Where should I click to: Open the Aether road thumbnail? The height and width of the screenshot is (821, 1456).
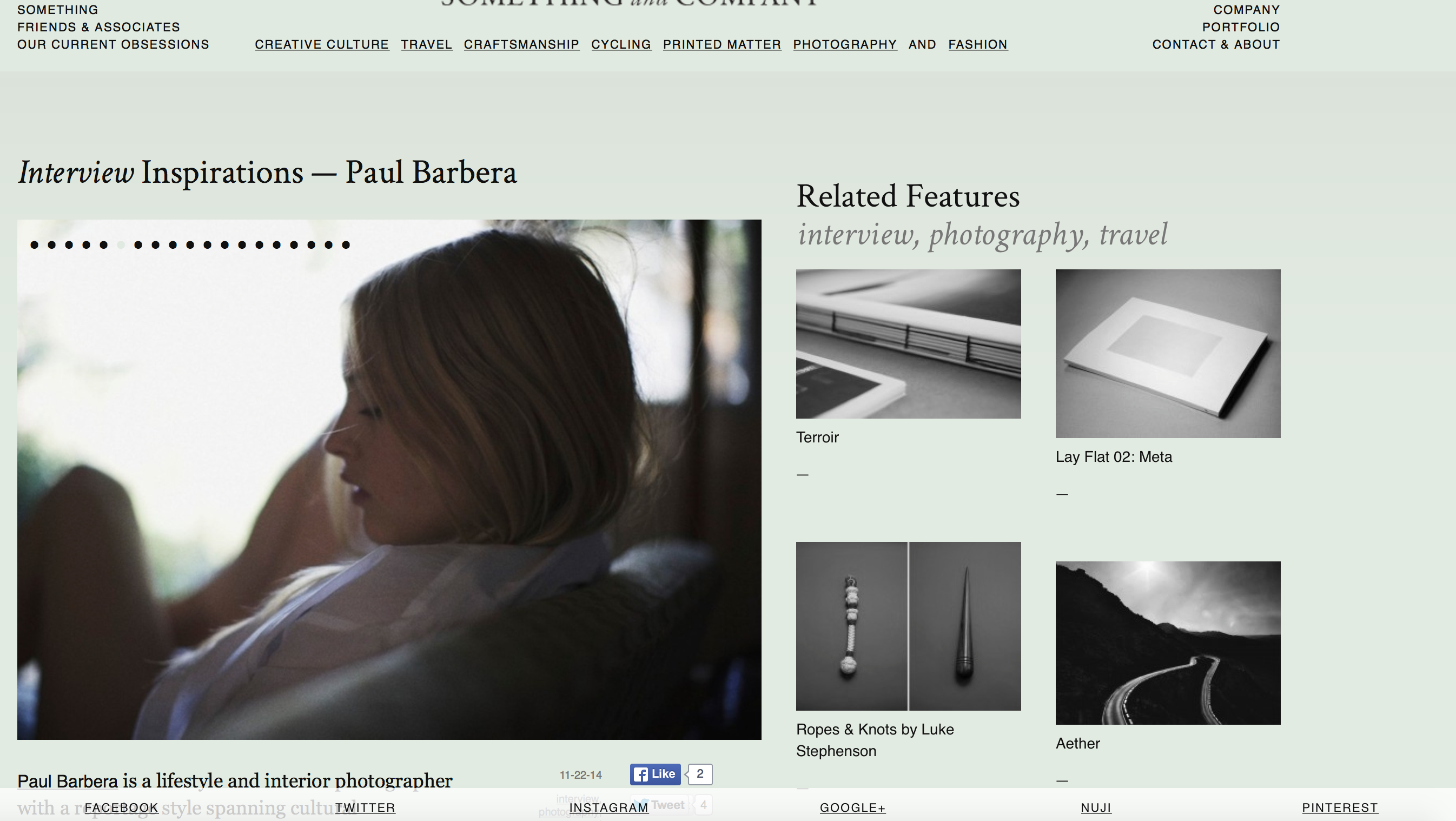click(1168, 643)
